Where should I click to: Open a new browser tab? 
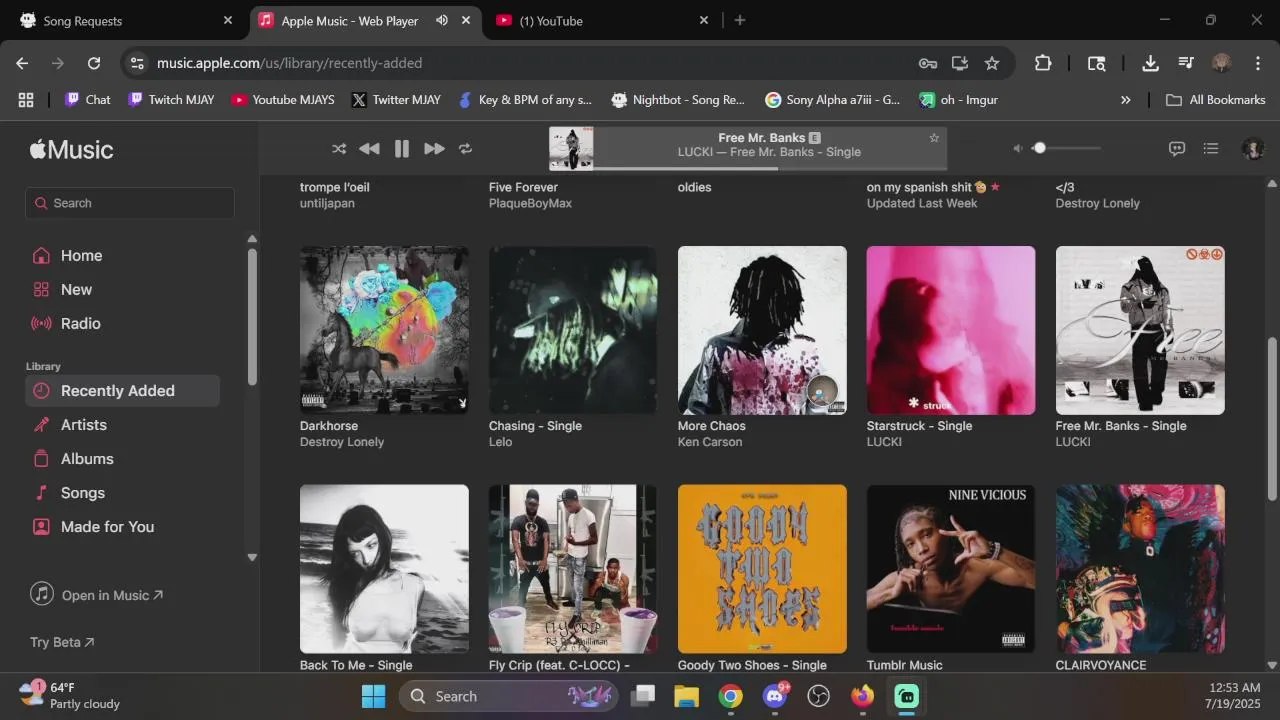click(740, 20)
